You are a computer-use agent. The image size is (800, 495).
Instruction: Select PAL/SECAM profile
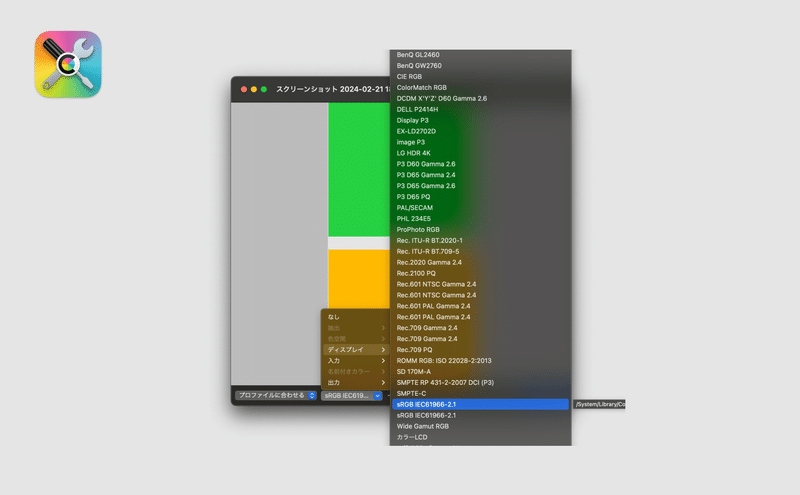pyautogui.click(x=481, y=208)
